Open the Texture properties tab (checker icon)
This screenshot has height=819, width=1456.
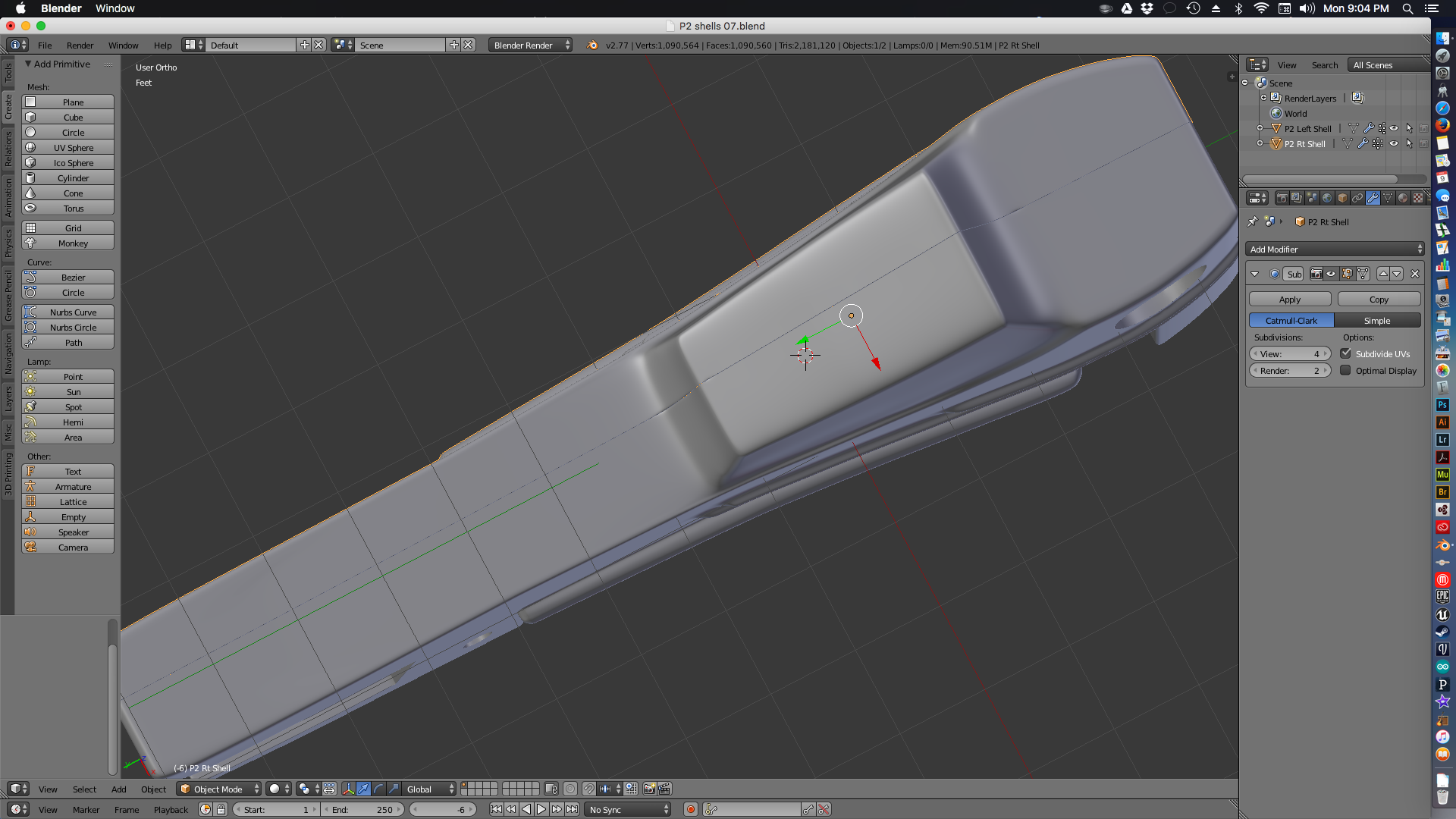click(1418, 198)
